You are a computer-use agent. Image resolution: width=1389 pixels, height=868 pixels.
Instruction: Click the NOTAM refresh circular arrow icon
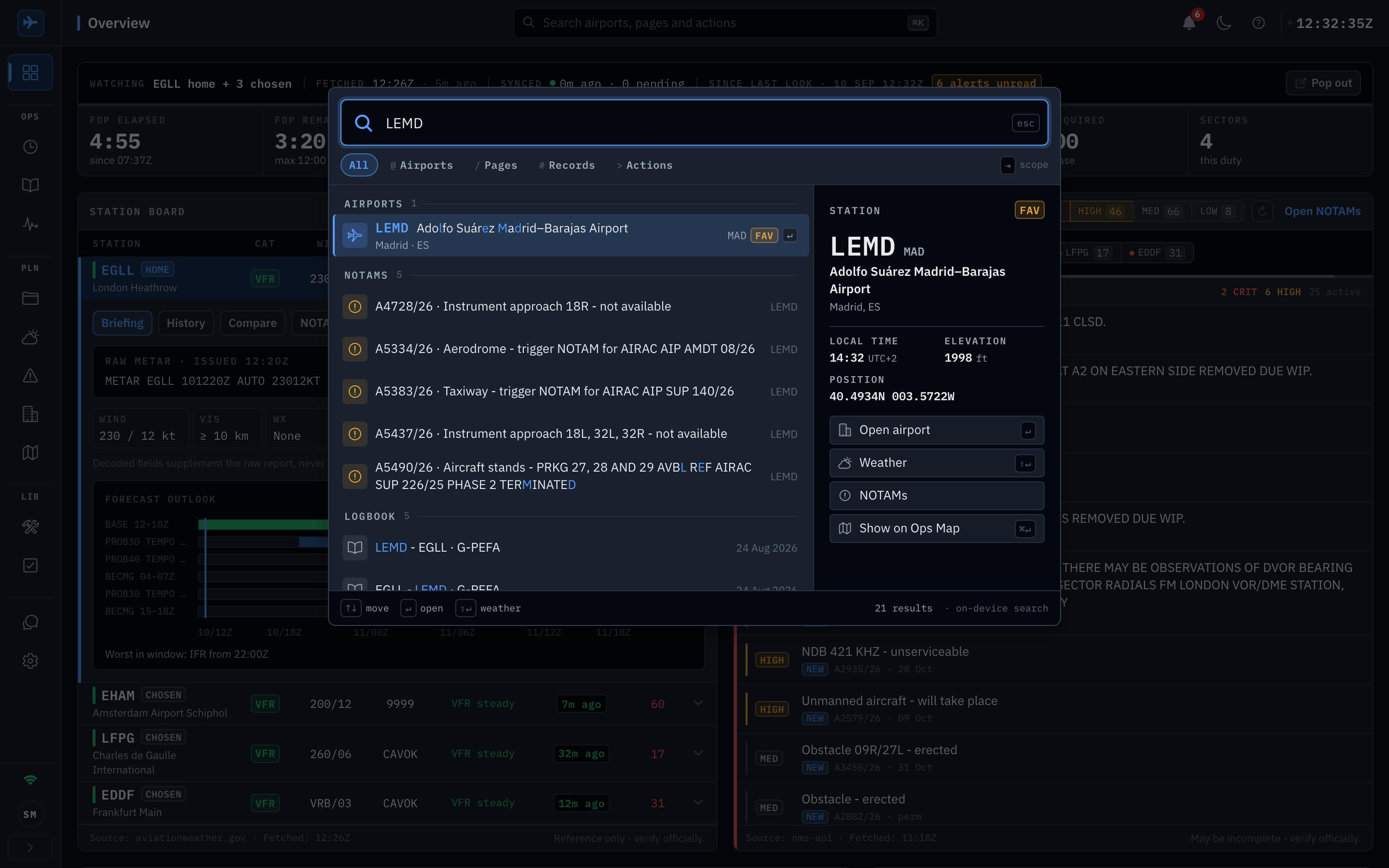(x=1262, y=211)
